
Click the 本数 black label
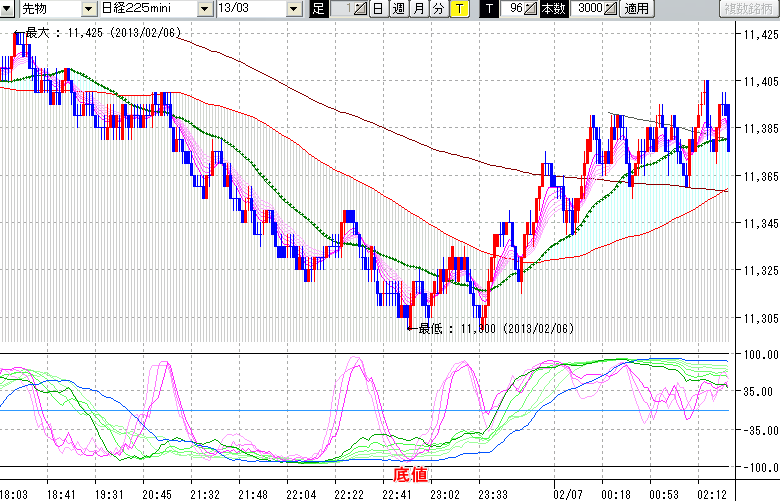(x=553, y=9)
